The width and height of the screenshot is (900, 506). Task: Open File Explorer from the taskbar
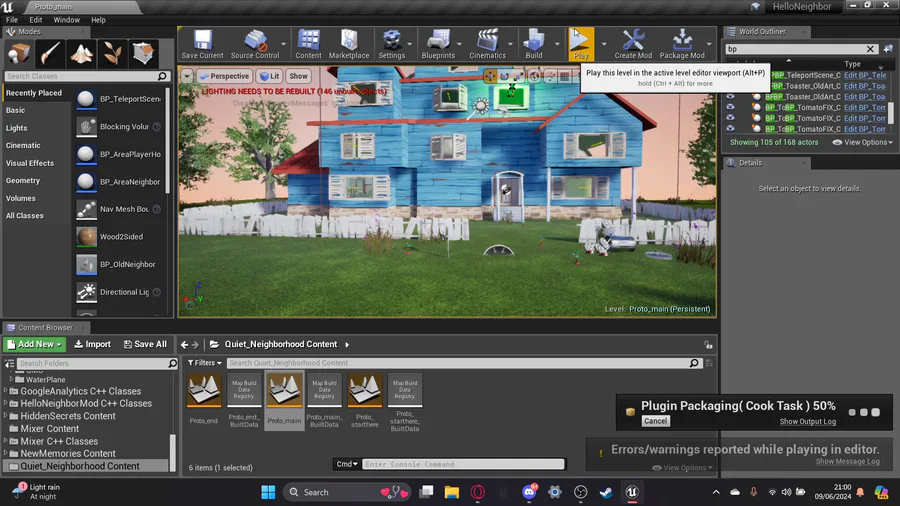pyautogui.click(x=452, y=492)
